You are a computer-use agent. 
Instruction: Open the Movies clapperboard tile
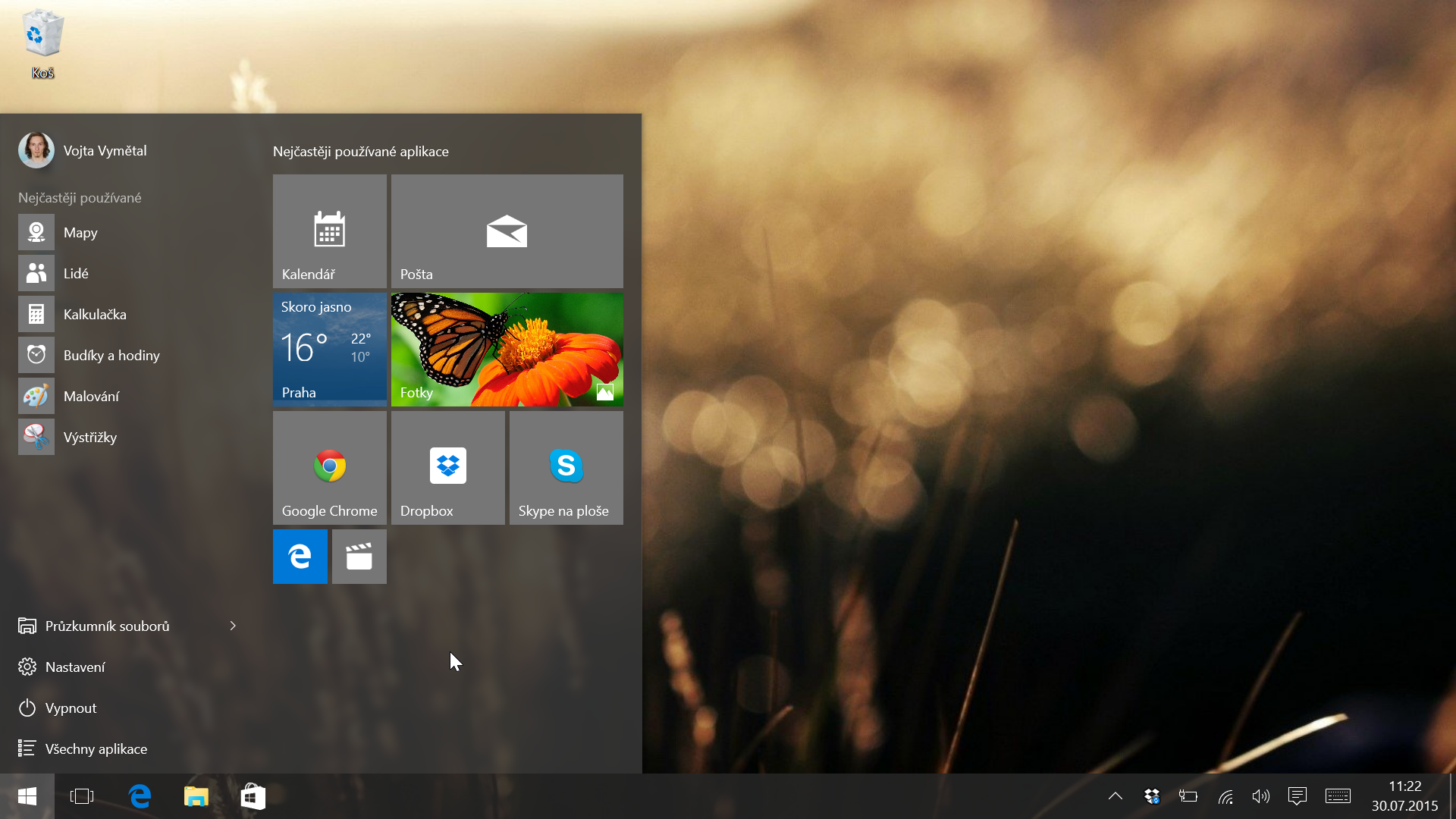click(x=359, y=557)
